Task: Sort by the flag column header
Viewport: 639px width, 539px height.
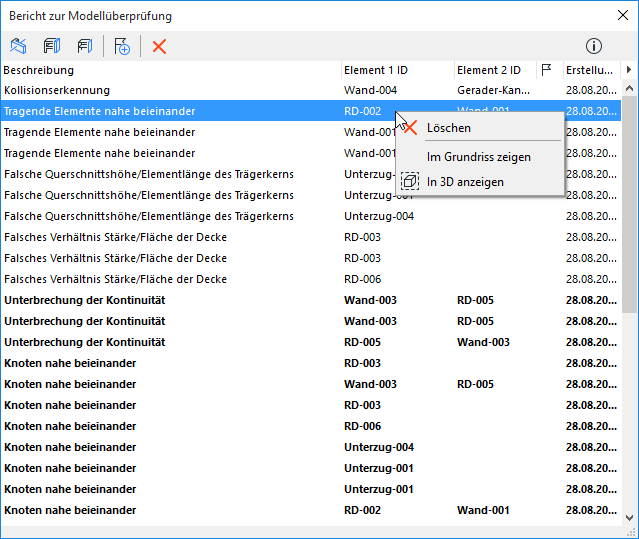Action: [x=547, y=70]
